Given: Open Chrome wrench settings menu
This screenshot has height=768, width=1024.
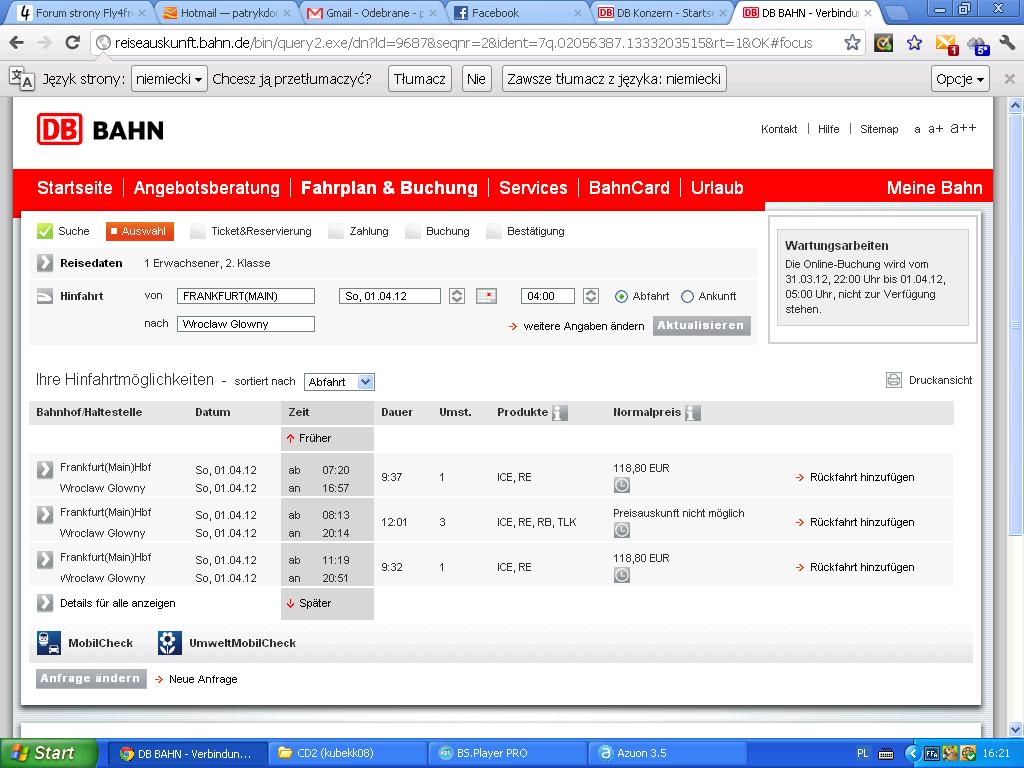Looking at the screenshot, I should click(x=1007, y=43).
